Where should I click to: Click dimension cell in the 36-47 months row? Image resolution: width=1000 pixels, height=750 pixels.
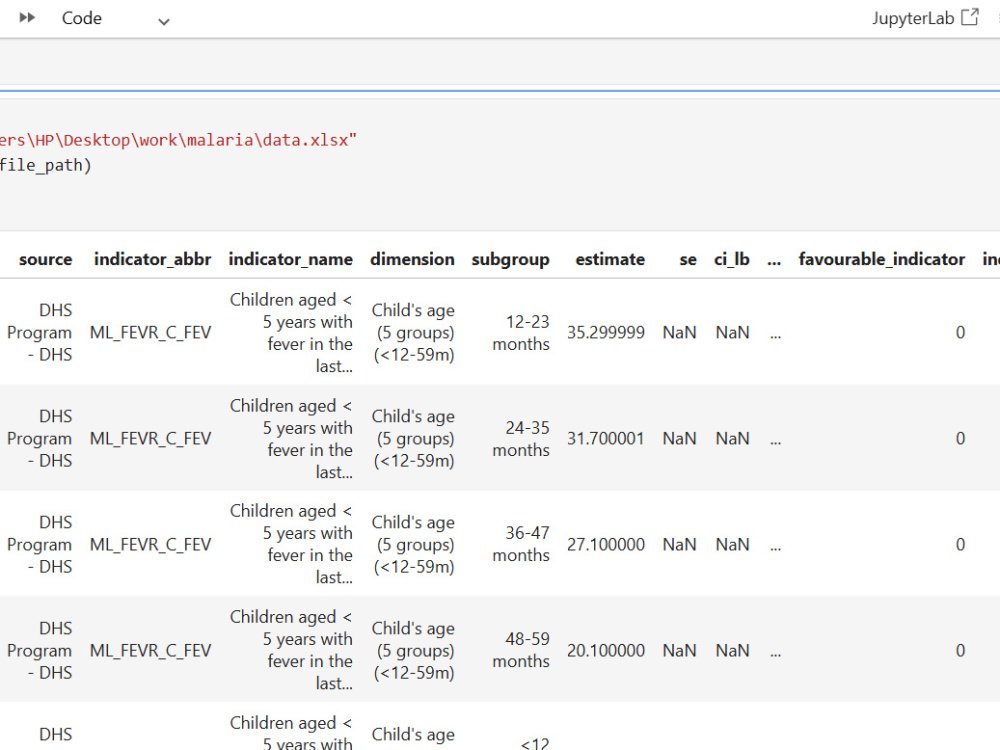click(x=414, y=544)
